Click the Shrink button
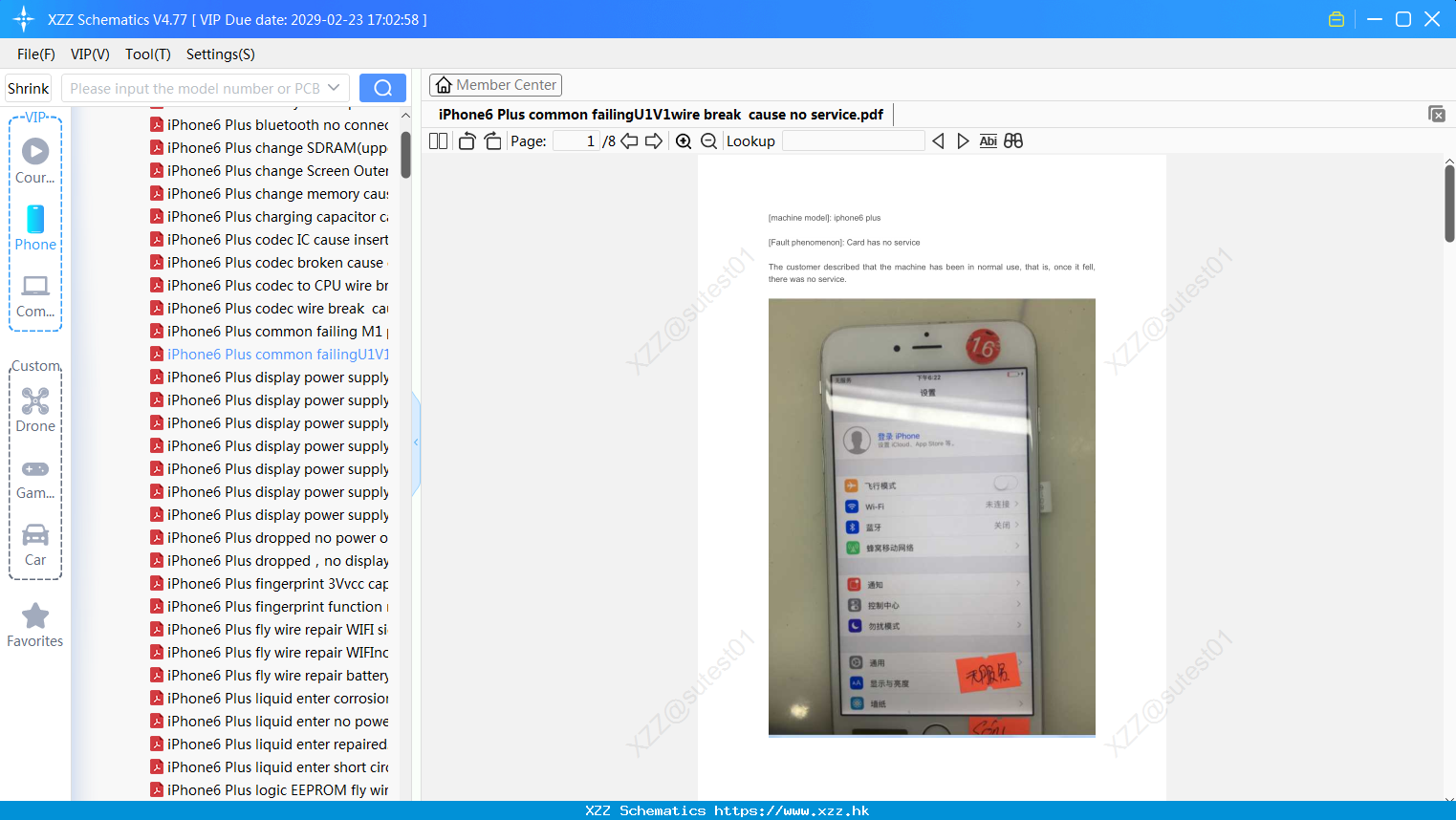The height and width of the screenshot is (820, 1456). pos(28,88)
